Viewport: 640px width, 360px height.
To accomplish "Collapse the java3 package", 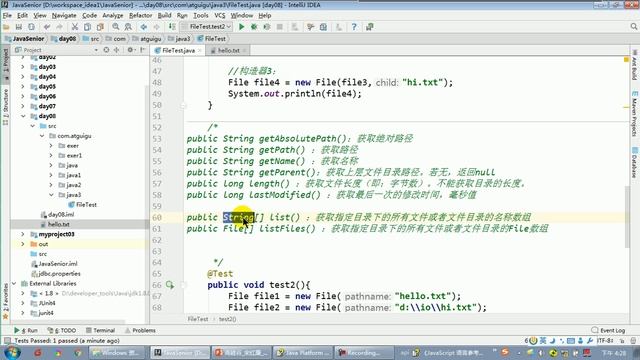I will 51,195.
